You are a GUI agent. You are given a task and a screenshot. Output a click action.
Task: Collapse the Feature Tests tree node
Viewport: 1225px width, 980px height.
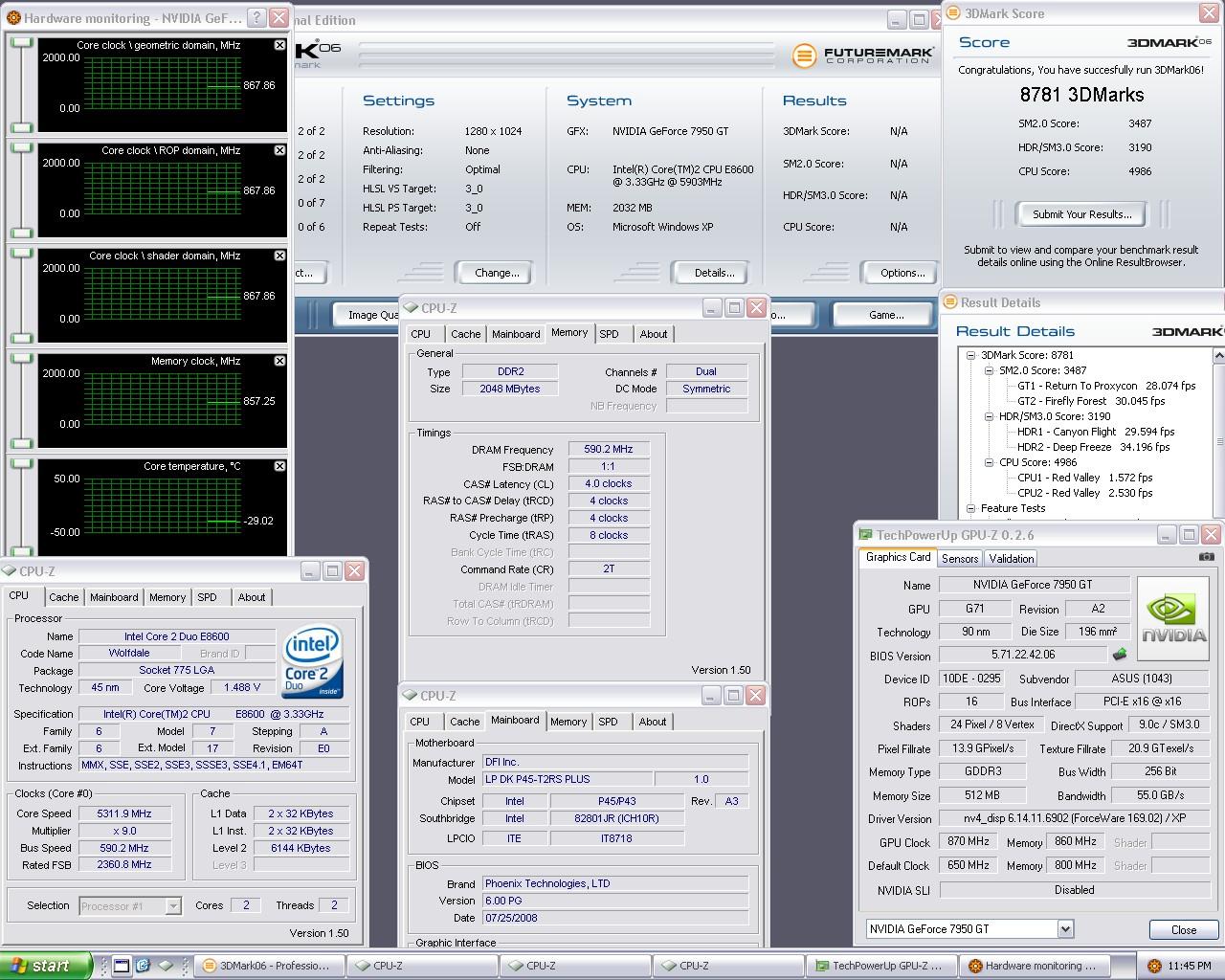[970, 508]
